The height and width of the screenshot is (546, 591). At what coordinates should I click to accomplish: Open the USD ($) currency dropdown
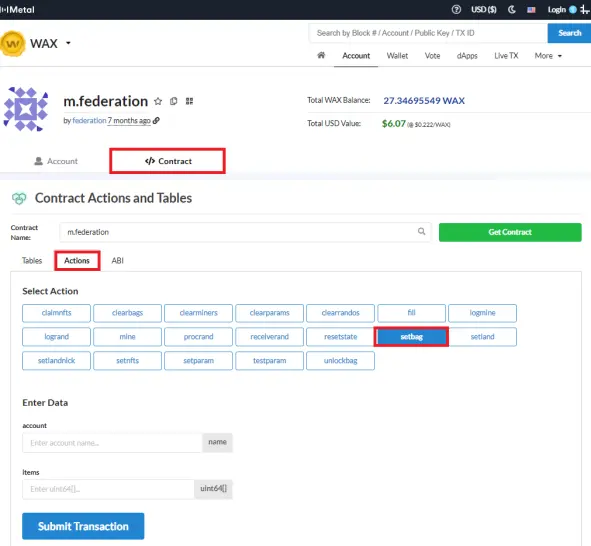coord(484,9)
